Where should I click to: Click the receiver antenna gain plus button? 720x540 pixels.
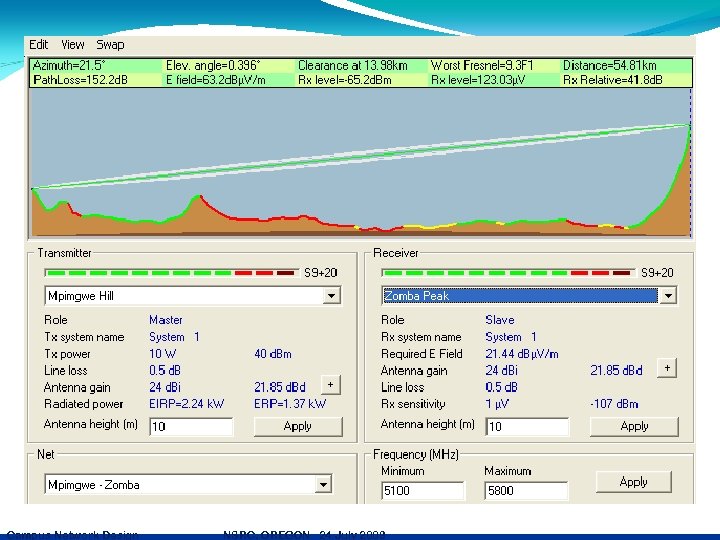[667, 368]
